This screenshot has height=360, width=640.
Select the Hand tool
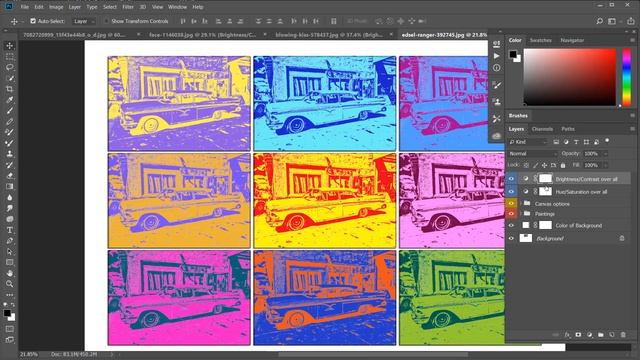[x=10, y=273]
